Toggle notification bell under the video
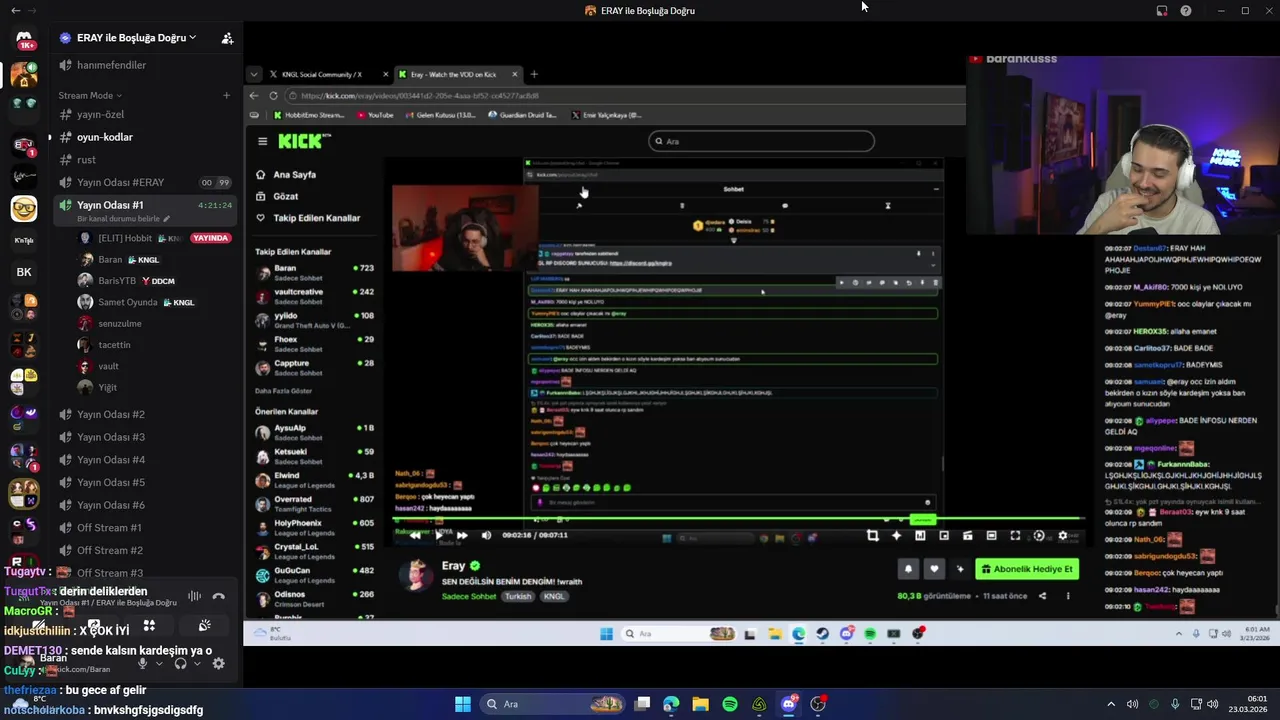This screenshot has width=1280, height=720. pyautogui.click(x=908, y=569)
